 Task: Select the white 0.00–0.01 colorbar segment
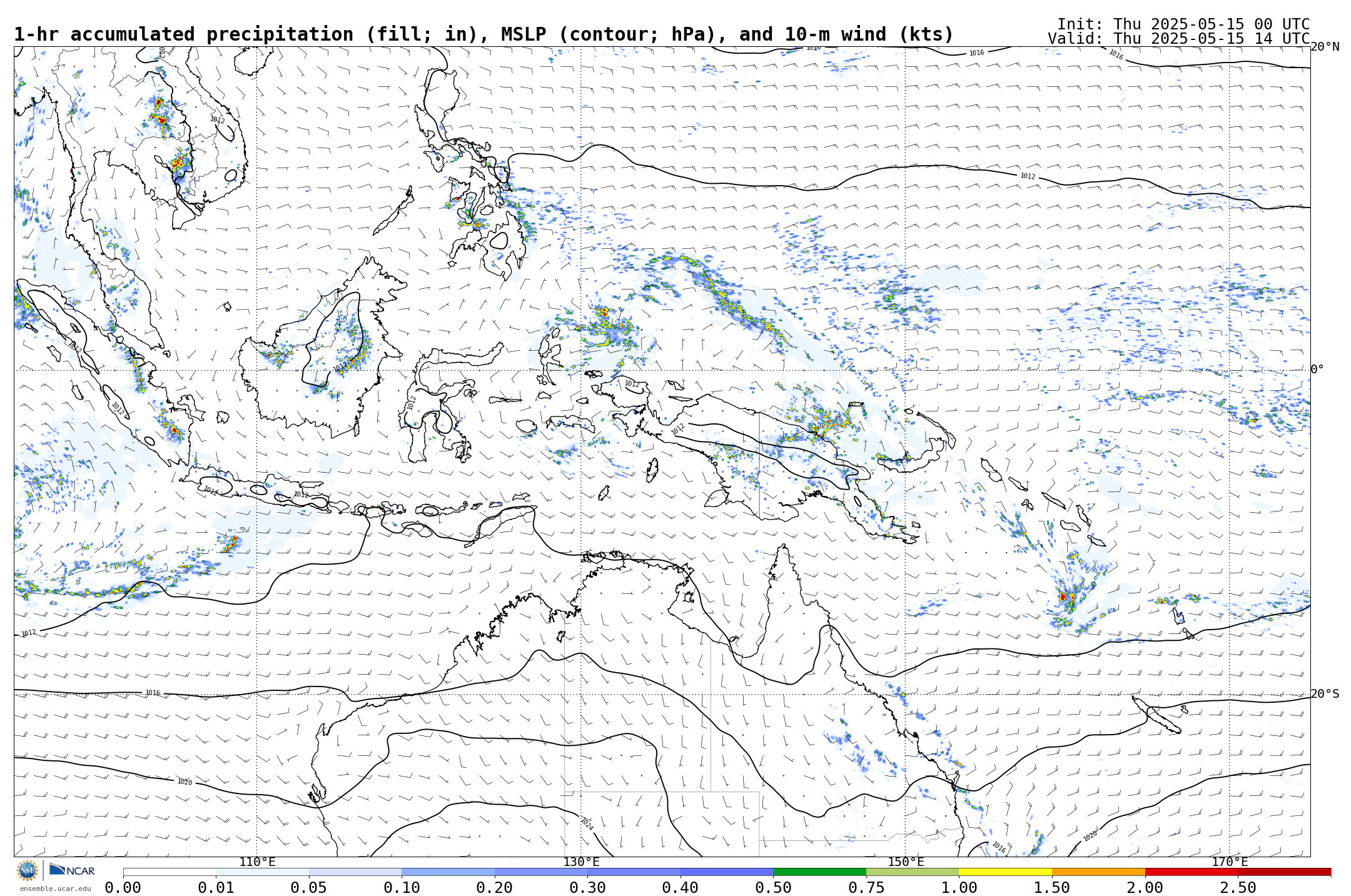click(170, 872)
